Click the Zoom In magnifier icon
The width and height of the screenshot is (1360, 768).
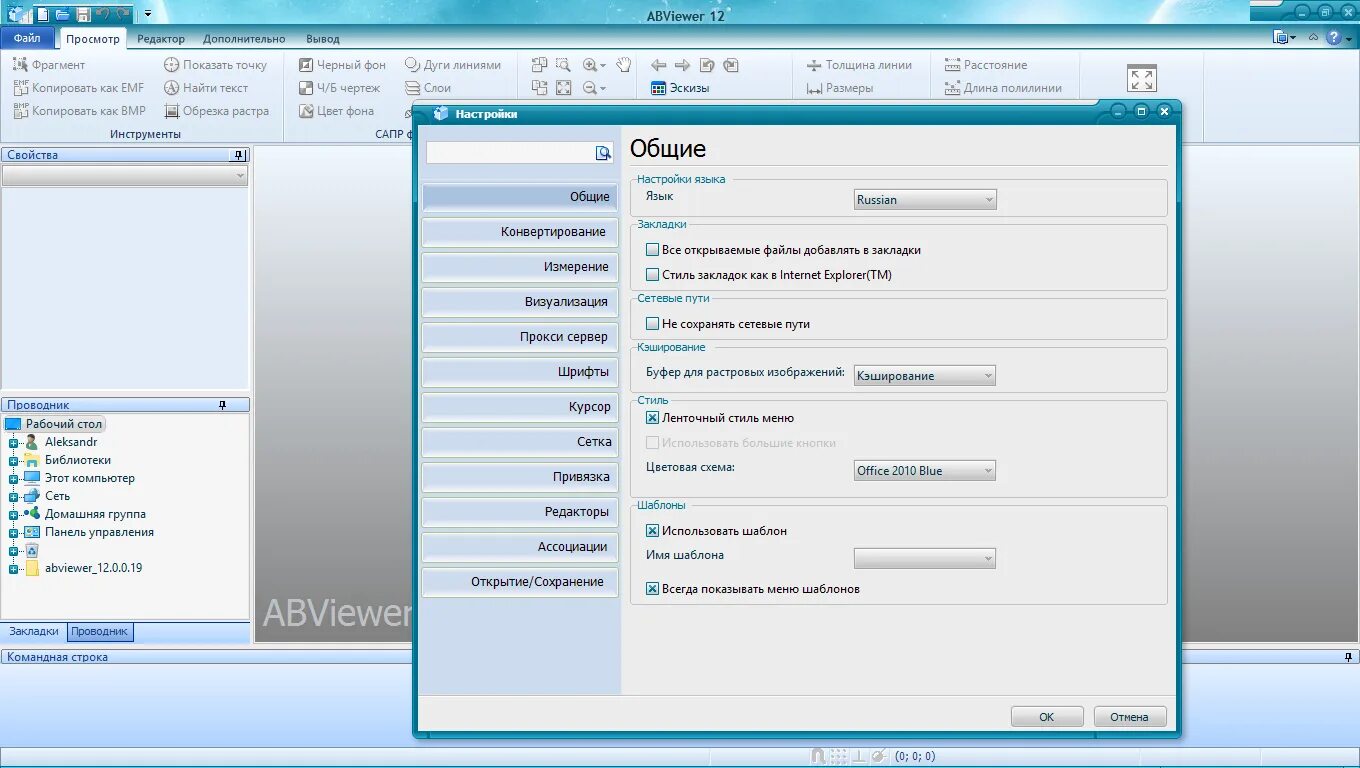(589, 64)
